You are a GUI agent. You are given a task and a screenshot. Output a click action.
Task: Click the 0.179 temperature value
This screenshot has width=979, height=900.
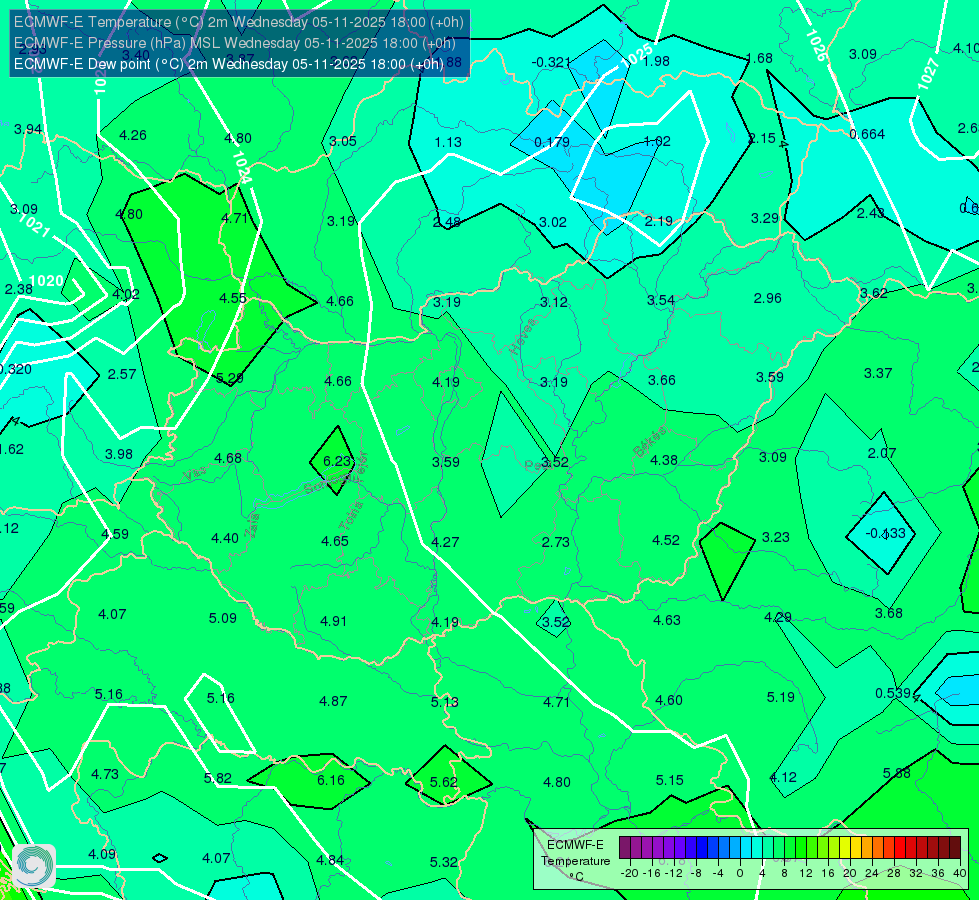click(x=552, y=142)
